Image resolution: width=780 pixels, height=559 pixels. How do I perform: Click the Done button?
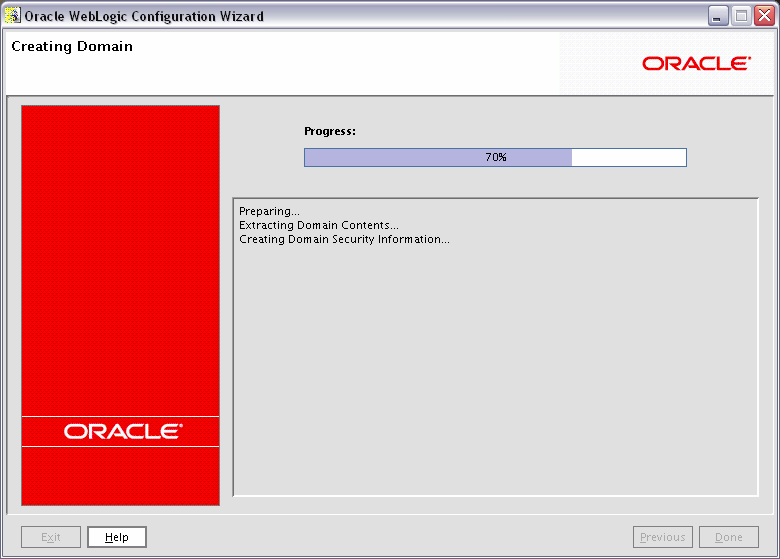pyautogui.click(x=729, y=537)
